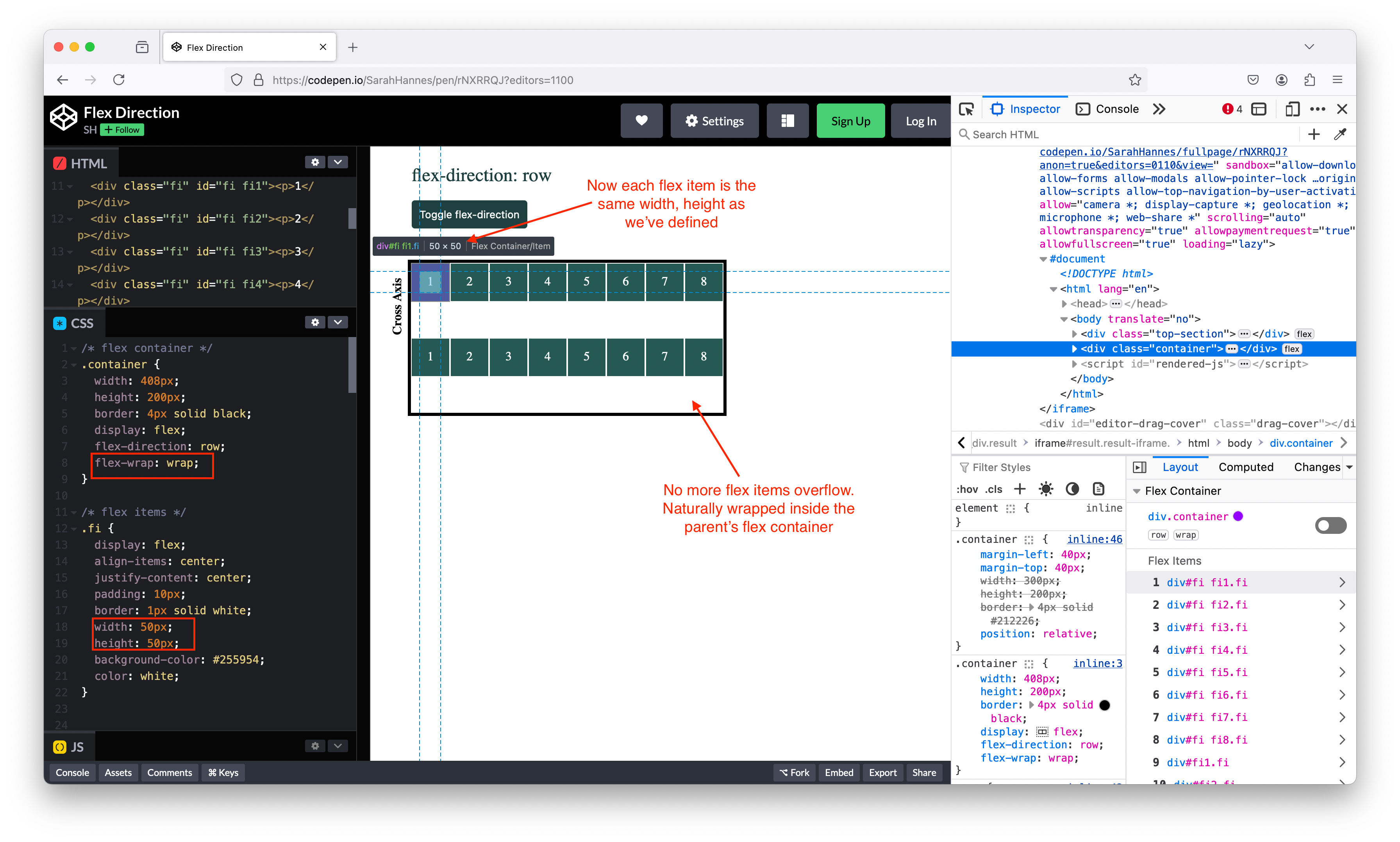Click the heart love button

pyautogui.click(x=641, y=121)
